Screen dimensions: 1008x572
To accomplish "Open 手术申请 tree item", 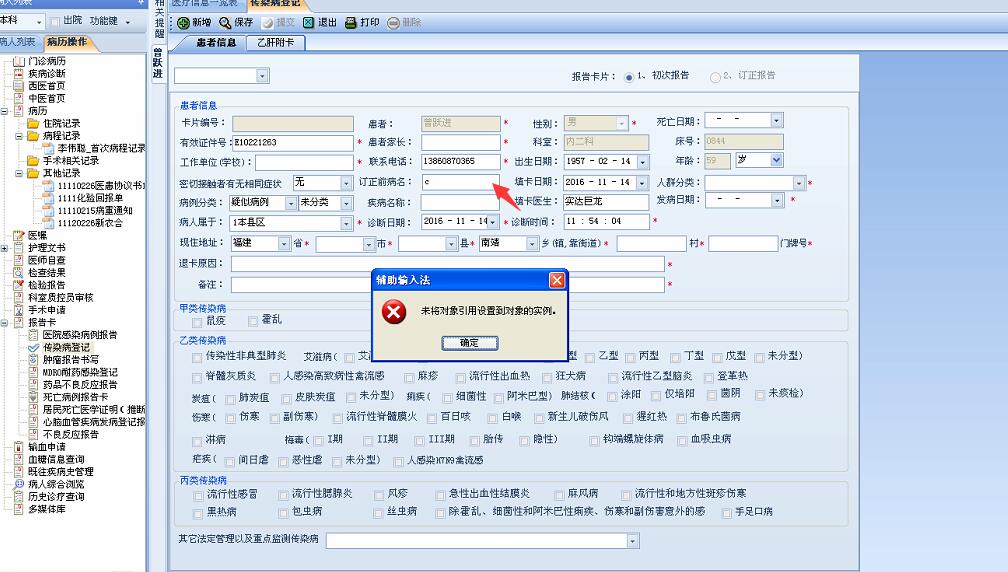I will [x=46, y=310].
